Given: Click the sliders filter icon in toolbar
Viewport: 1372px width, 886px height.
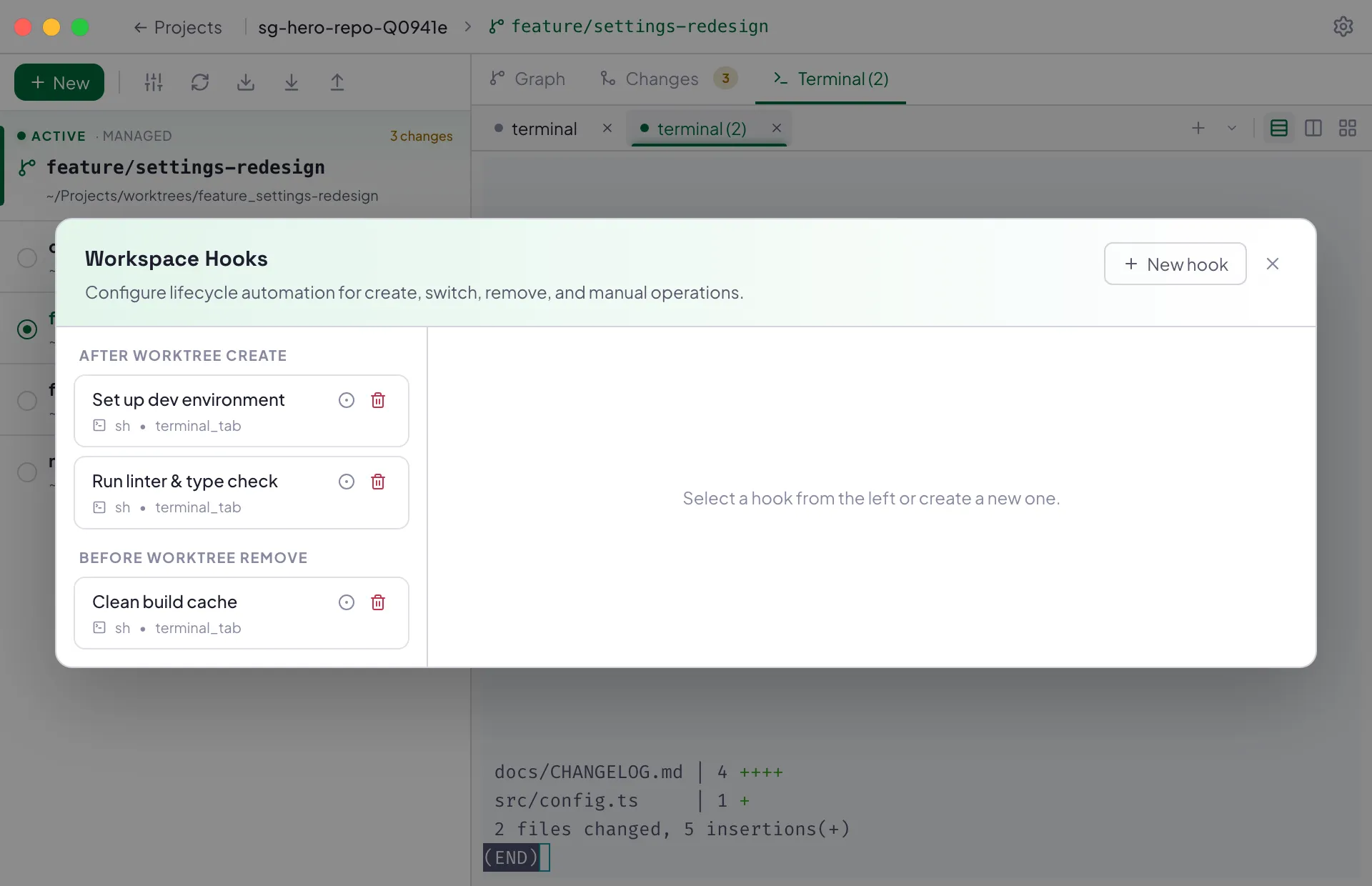Looking at the screenshot, I should pyautogui.click(x=154, y=82).
